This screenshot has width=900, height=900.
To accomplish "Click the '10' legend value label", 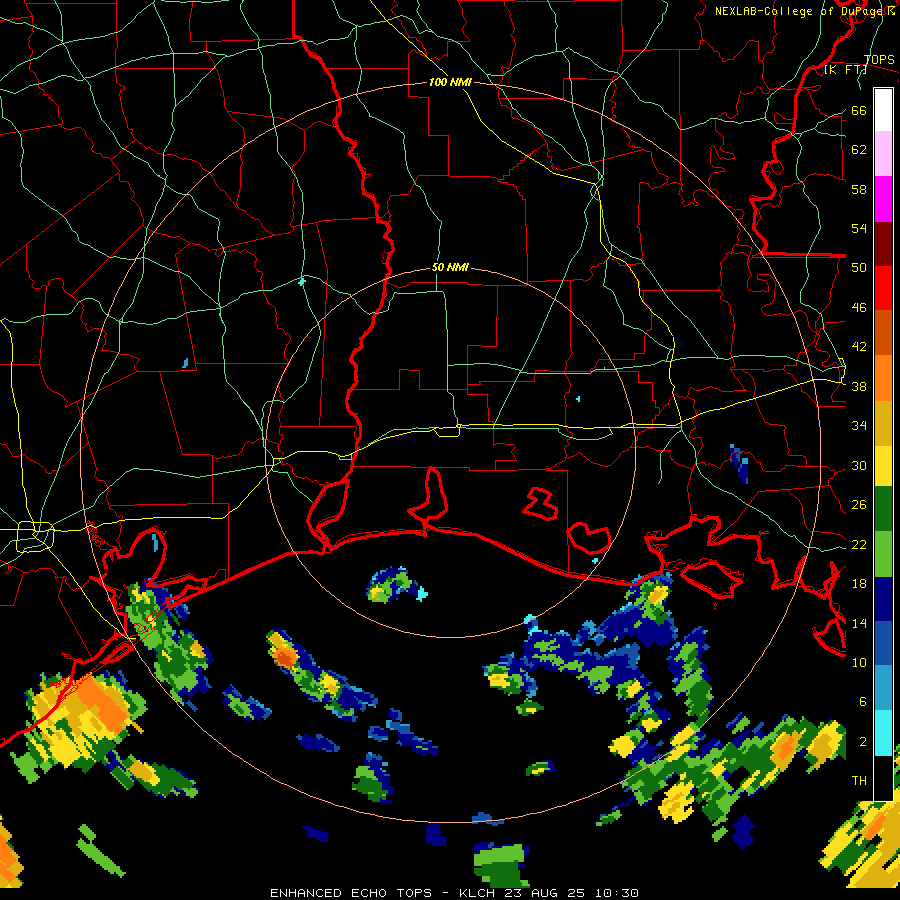I will pos(859,662).
